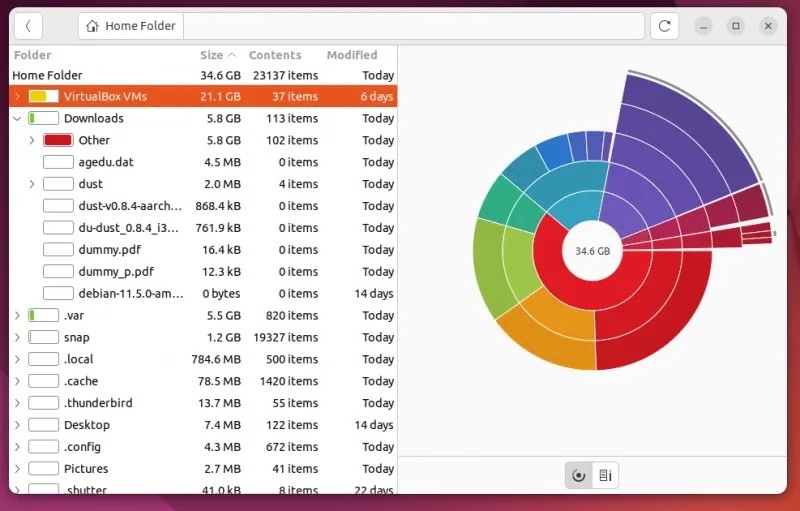800x511 pixels.
Task: Expand the .cache folder
Action: (x=18, y=381)
